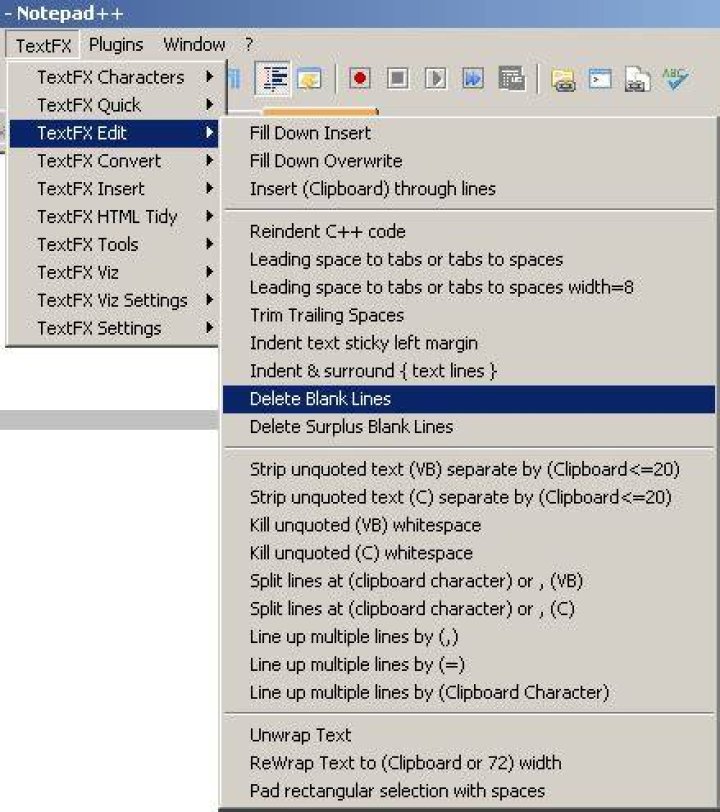Select Line up multiple lines by (,)

[x=469, y=637]
